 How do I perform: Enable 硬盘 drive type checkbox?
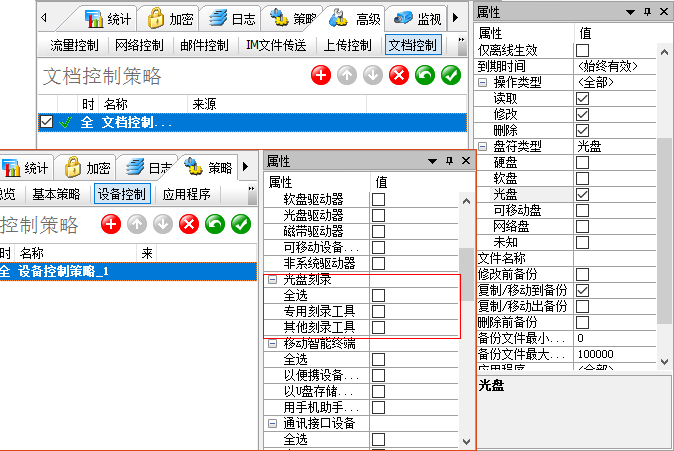point(582,163)
